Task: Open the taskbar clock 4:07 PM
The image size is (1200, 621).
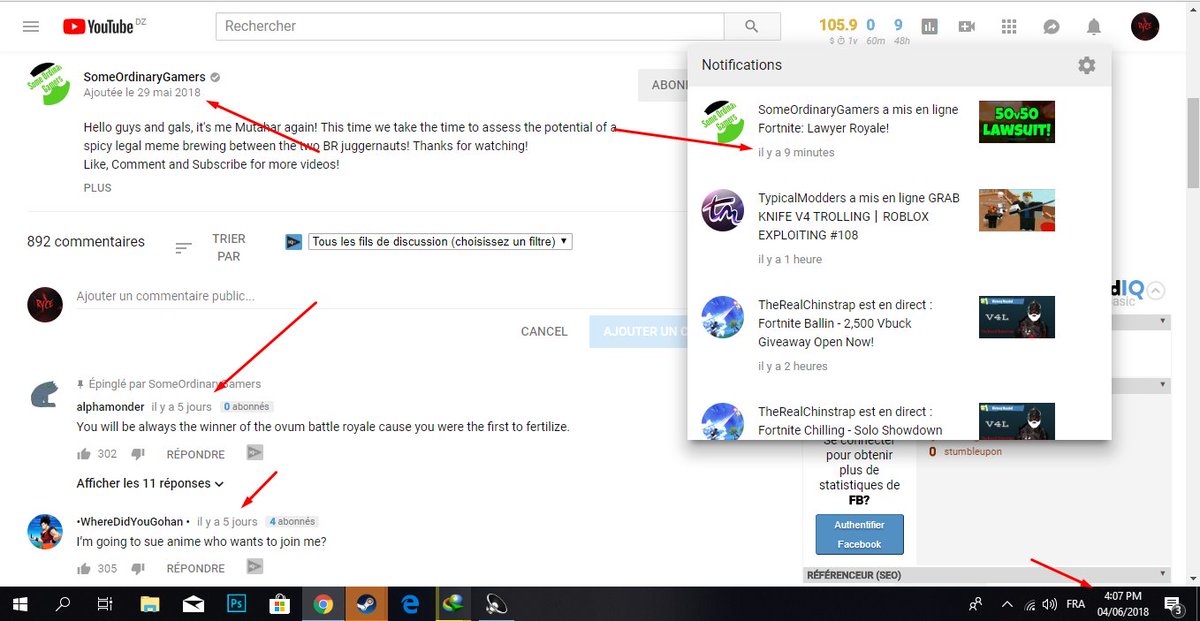Action: 1125,603
